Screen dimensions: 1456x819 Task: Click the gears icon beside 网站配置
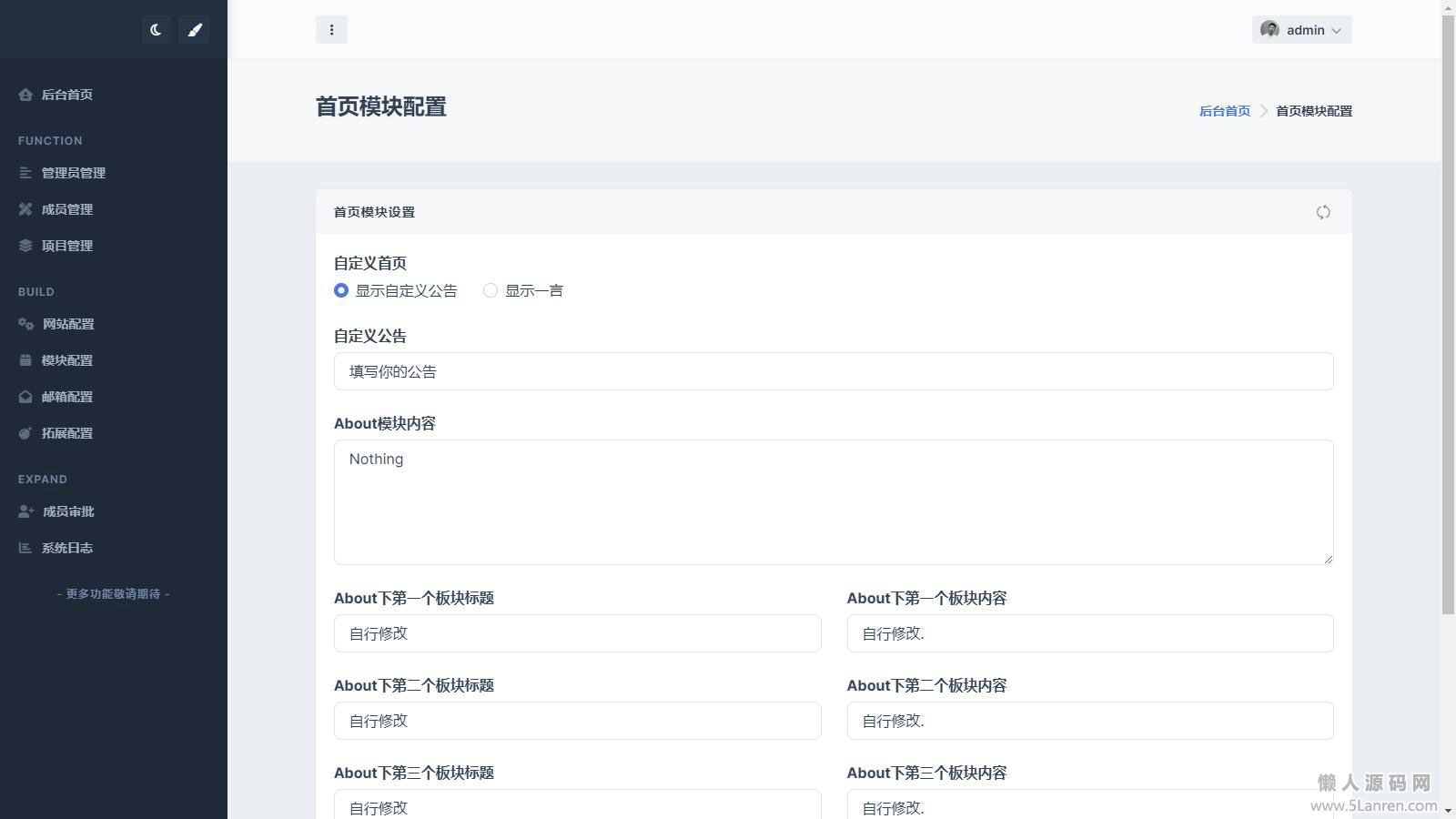[25, 324]
